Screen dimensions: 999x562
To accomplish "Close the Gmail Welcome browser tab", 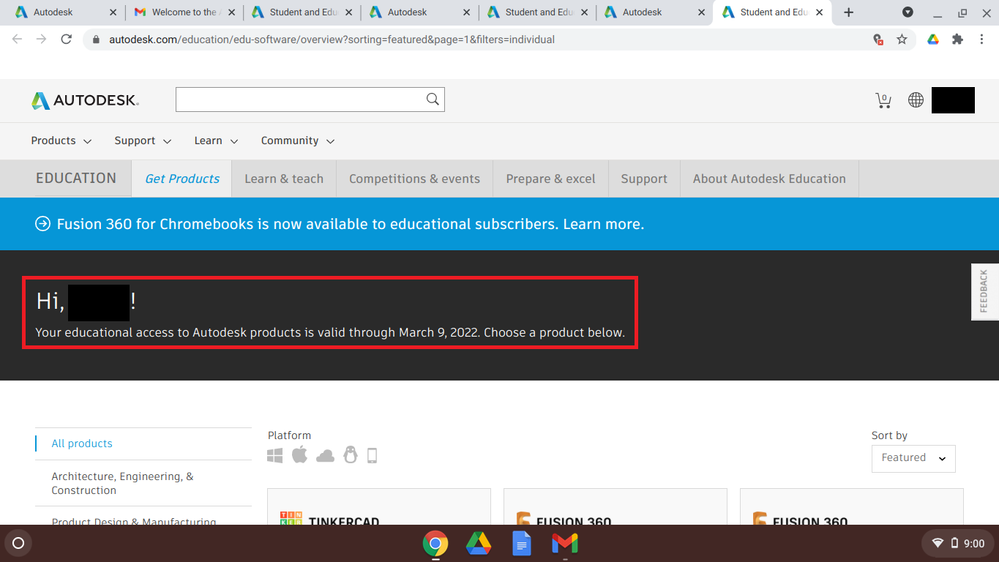I will 231,12.
